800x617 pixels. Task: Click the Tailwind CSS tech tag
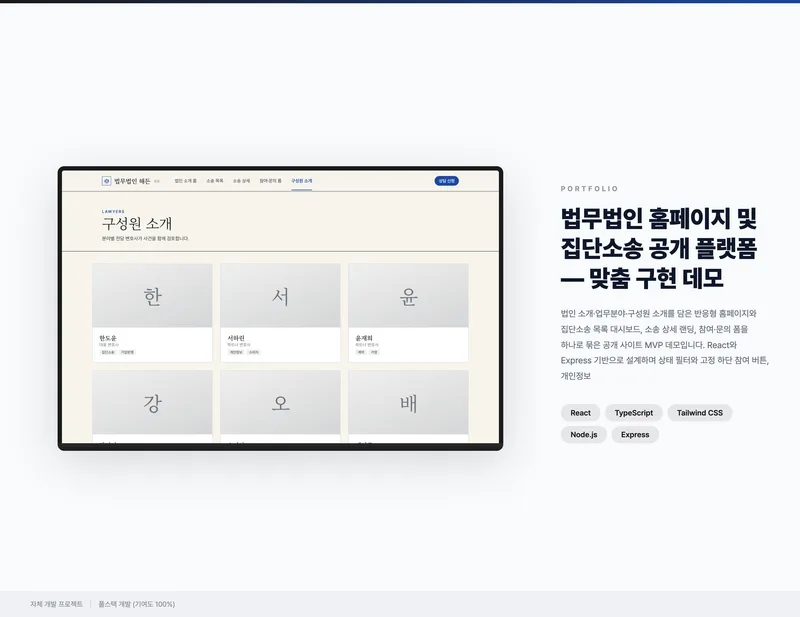point(699,413)
